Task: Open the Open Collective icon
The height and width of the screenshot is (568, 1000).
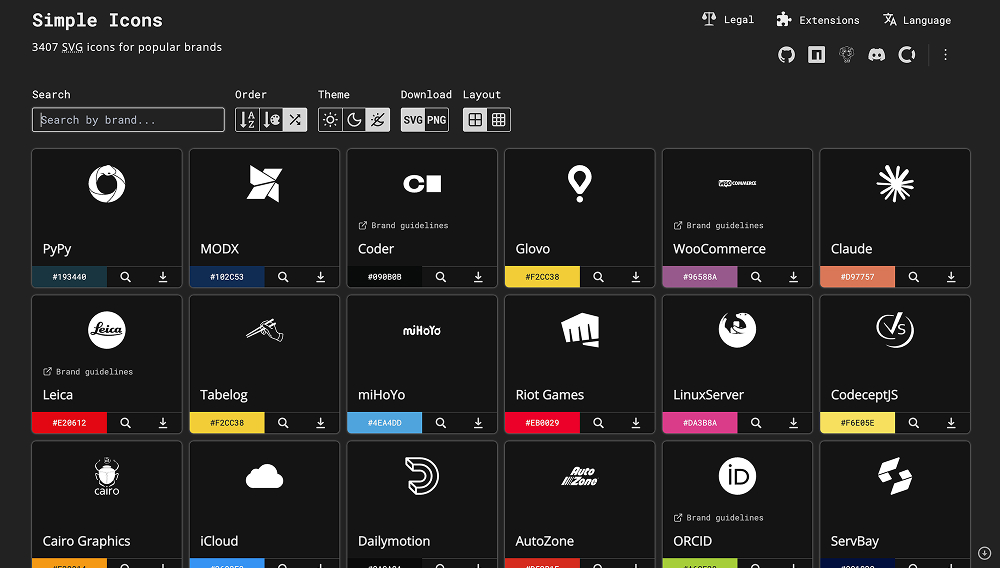Action: 907,55
